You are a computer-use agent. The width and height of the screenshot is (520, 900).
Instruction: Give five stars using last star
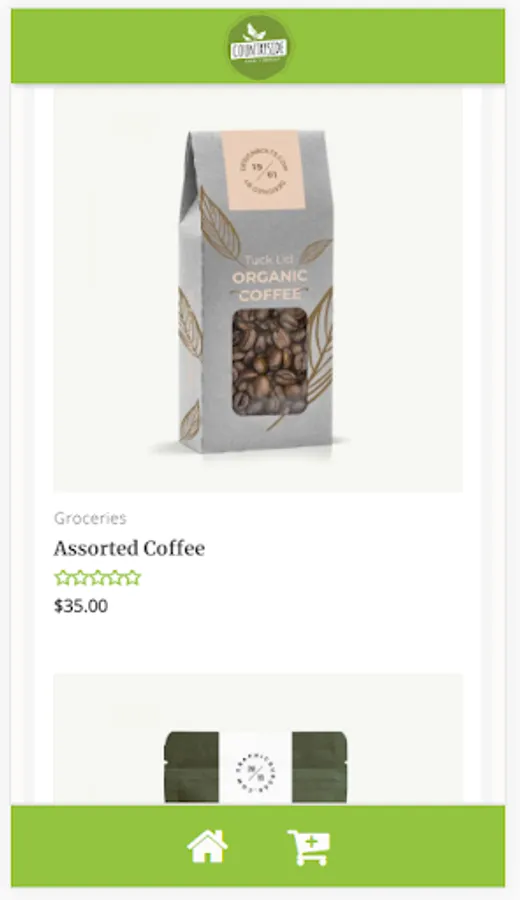coord(133,577)
